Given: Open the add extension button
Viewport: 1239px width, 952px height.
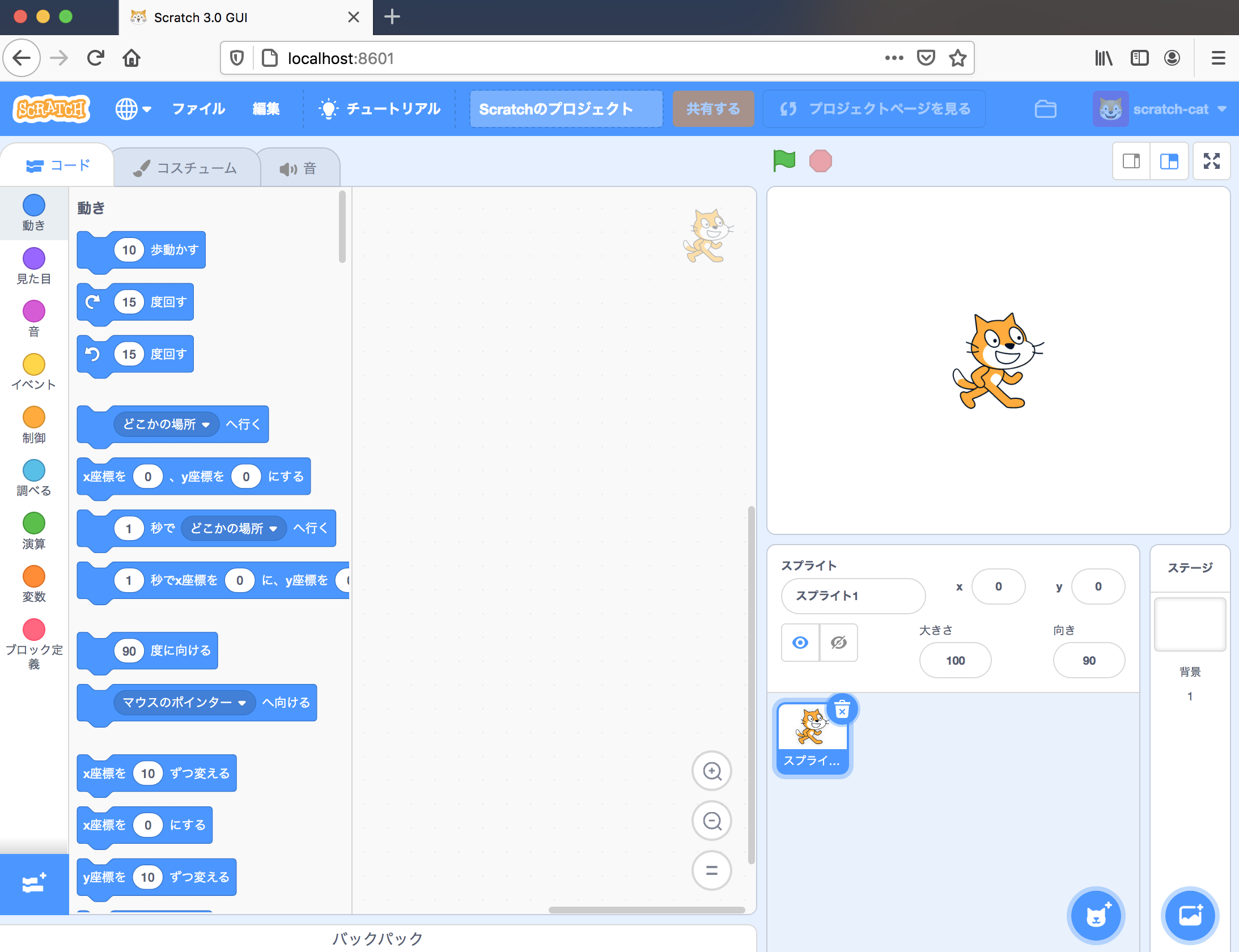Looking at the screenshot, I should [34, 883].
